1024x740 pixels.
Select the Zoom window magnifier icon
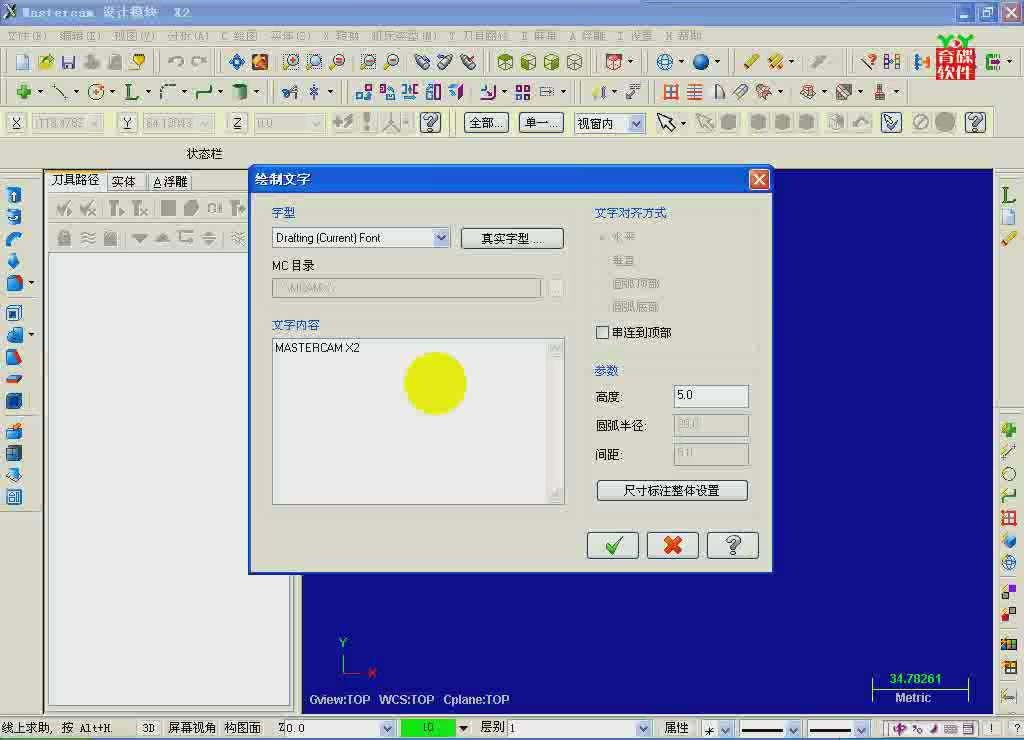pos(291,62)
